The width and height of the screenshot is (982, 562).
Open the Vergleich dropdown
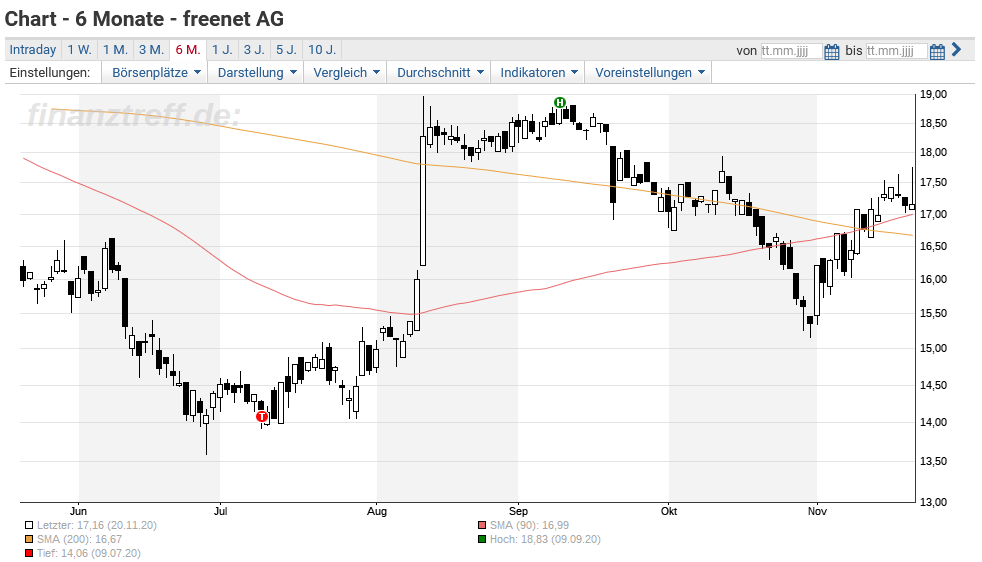346,73
